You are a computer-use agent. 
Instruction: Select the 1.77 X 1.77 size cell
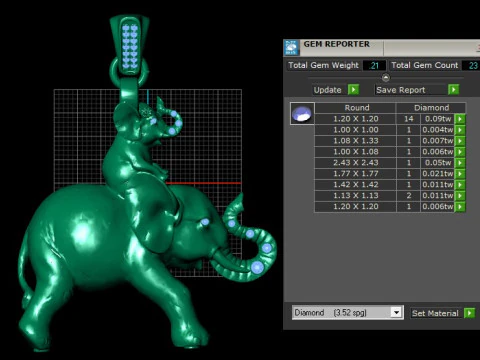click(x=356, y=174)
